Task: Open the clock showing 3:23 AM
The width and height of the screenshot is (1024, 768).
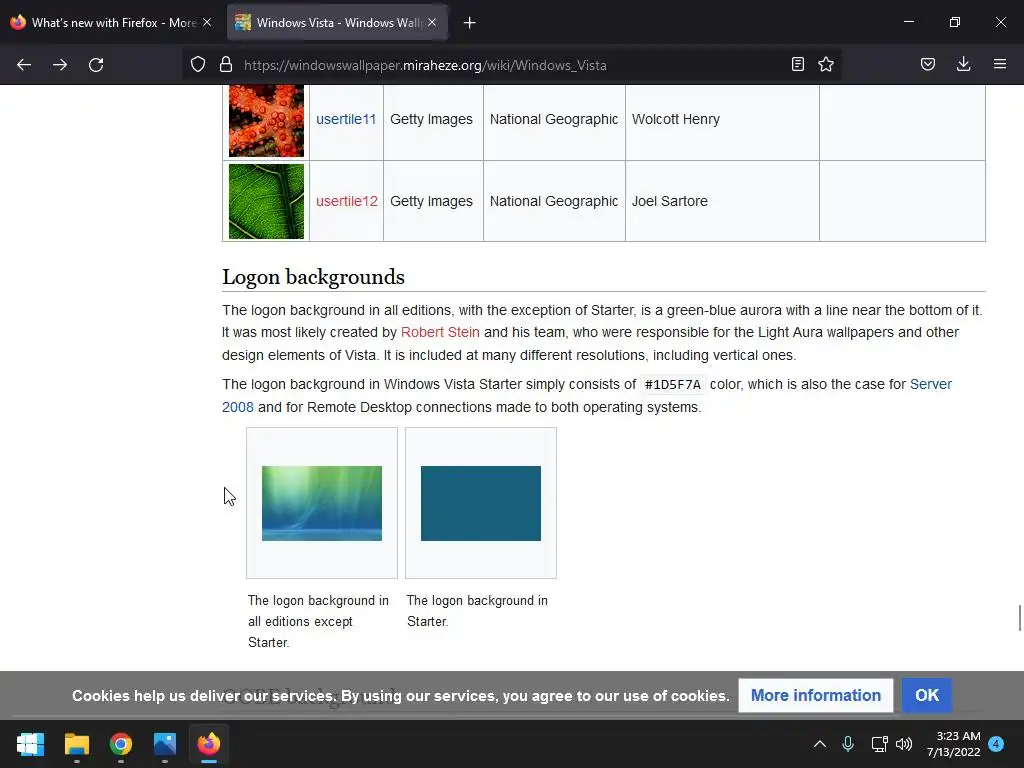Action: click(x=953, y=744)
